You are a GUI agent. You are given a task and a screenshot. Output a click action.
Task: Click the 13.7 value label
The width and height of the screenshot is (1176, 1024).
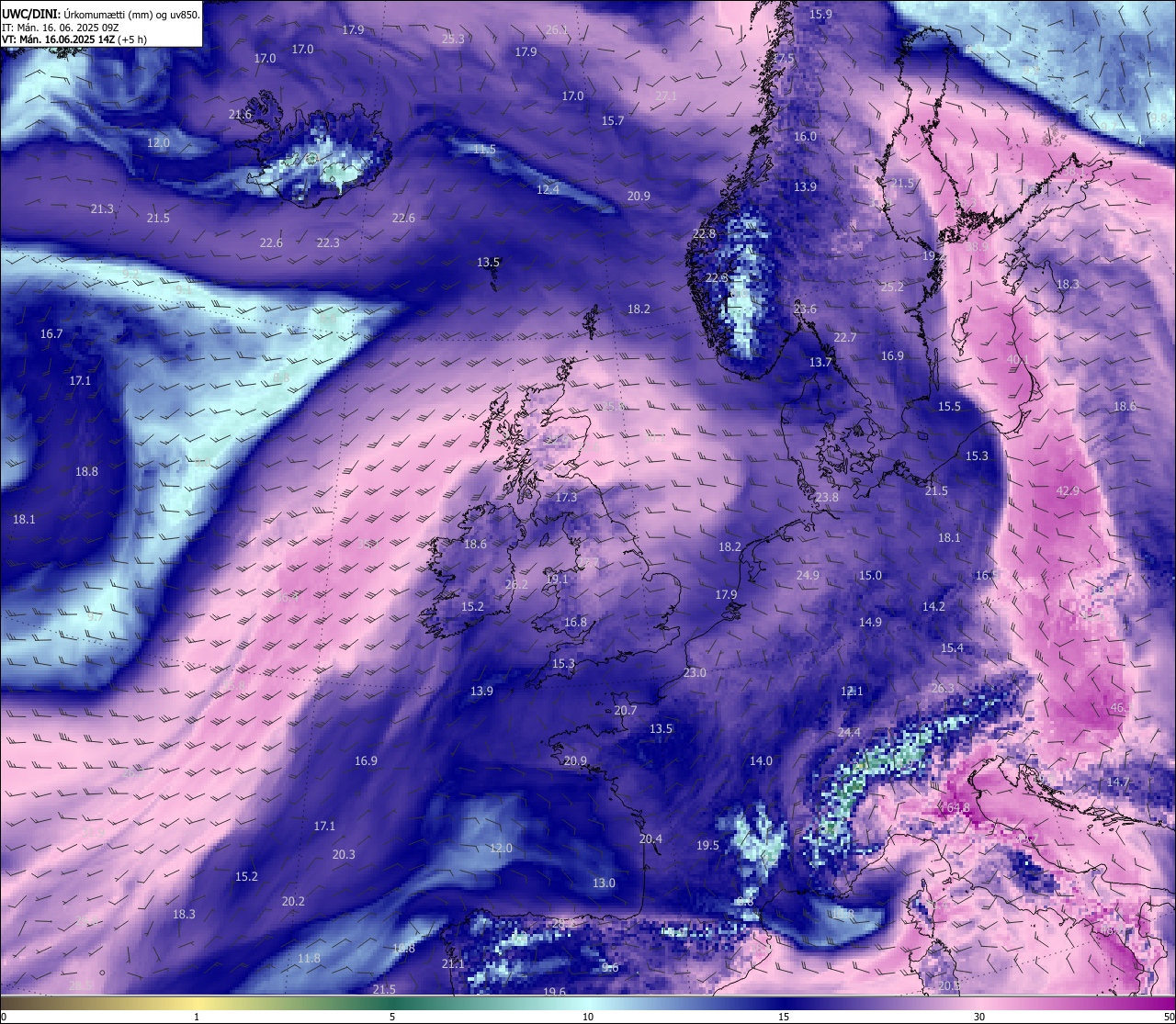(x=820, y=363)
